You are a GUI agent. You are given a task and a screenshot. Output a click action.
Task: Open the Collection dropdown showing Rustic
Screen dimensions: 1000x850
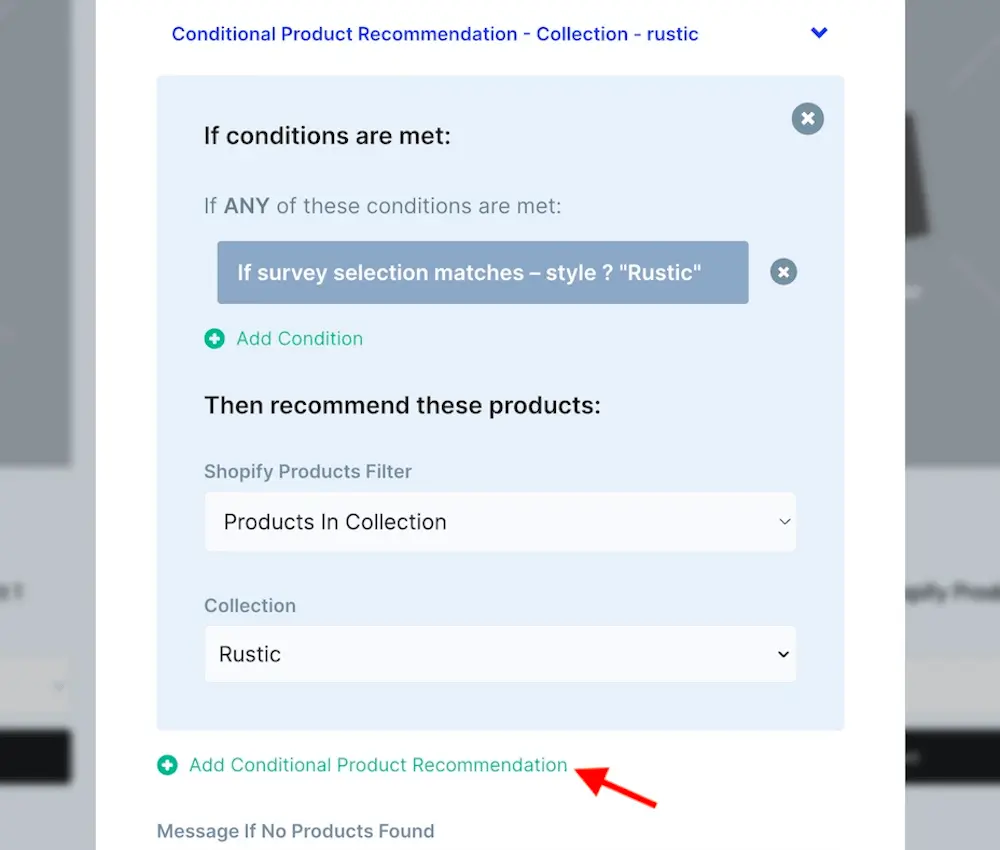(500, 654)
